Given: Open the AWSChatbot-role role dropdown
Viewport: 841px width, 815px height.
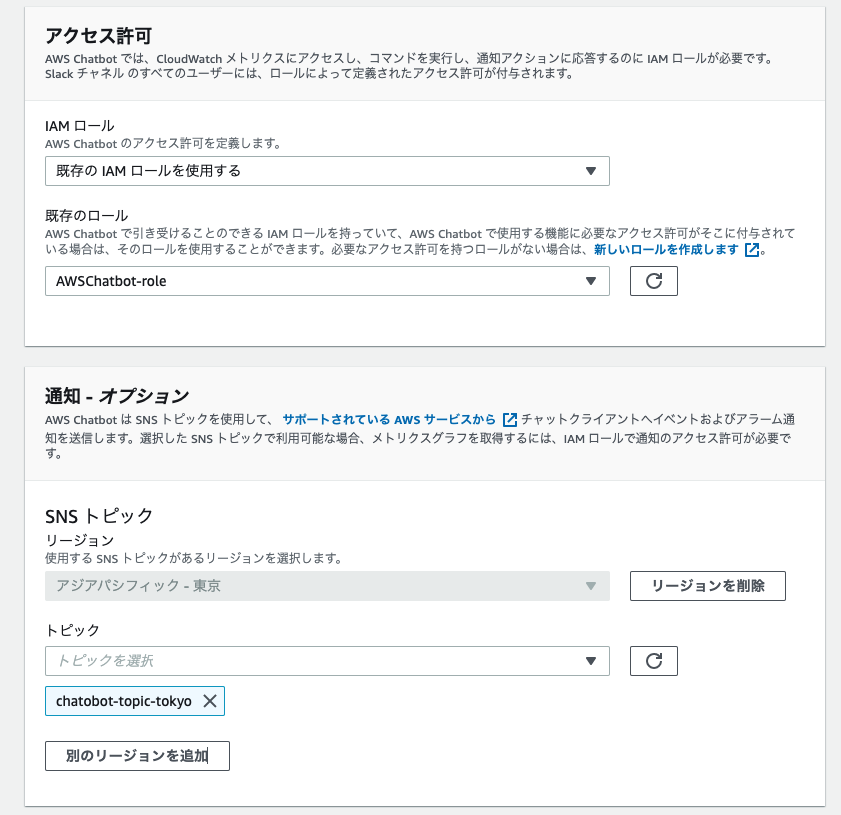Looking at the screenshot, I should click(325, 281).
